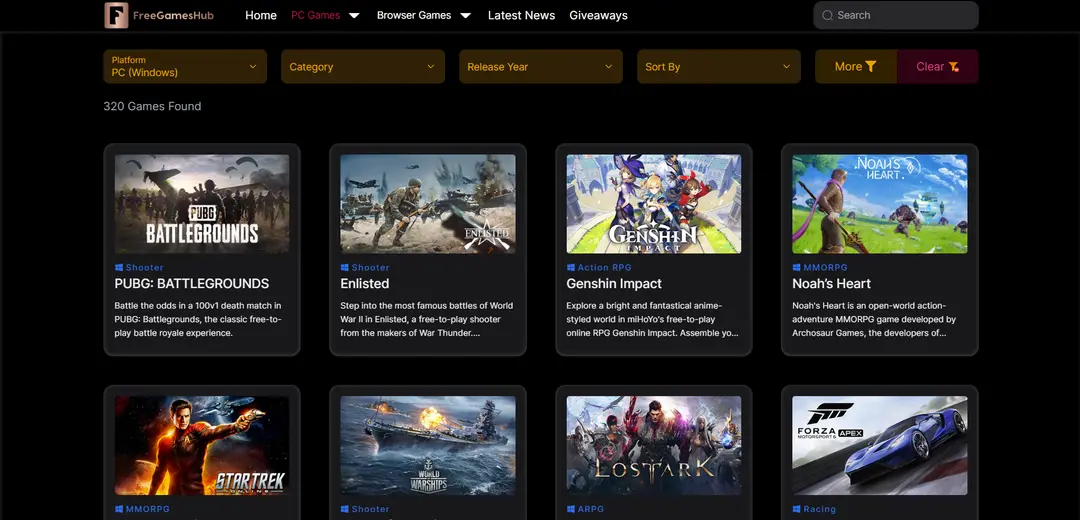This screenshot has width=1080, height=520.
Task: Click Windows icon beside World of Warships Shooter tag
Action: 344,509
